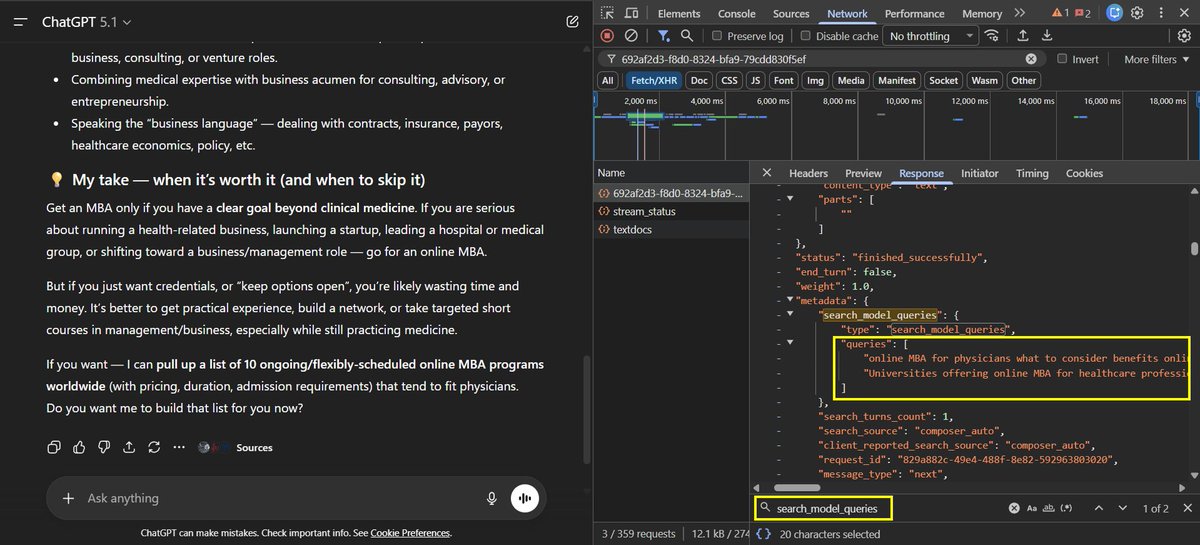Screen dimensions: 1200x545
Task: Export HAR with the download icon
Action: click(1047, 36)
